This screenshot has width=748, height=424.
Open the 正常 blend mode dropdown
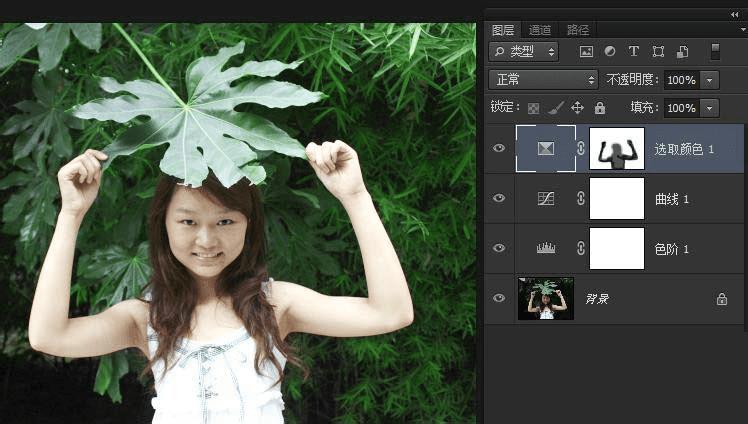click(543, 80)
